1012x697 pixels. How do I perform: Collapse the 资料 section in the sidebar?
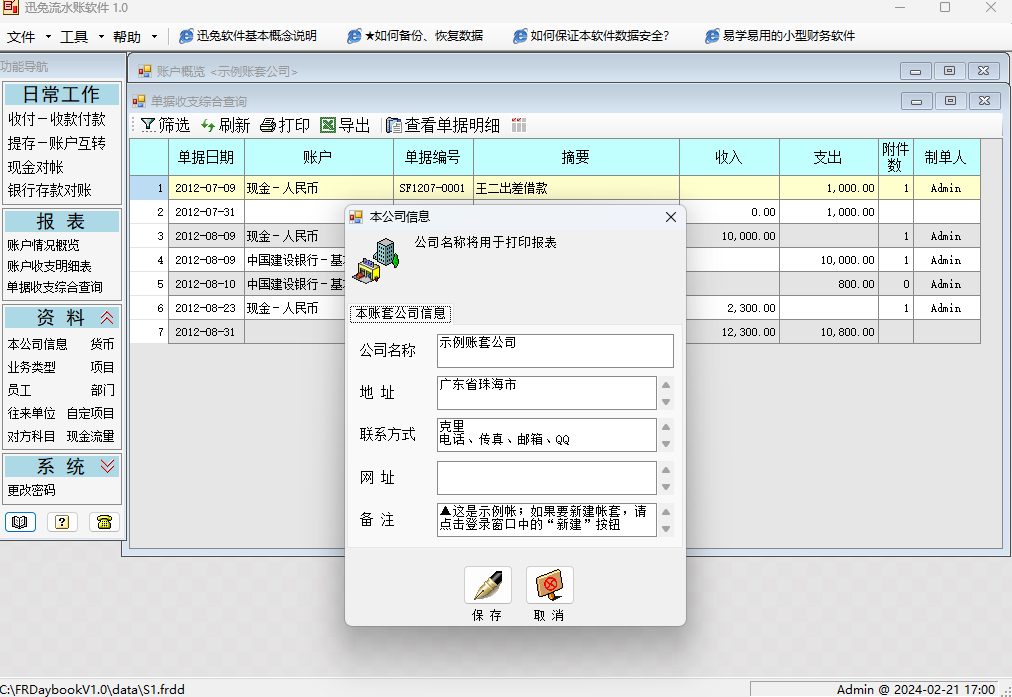pos(105,316)
